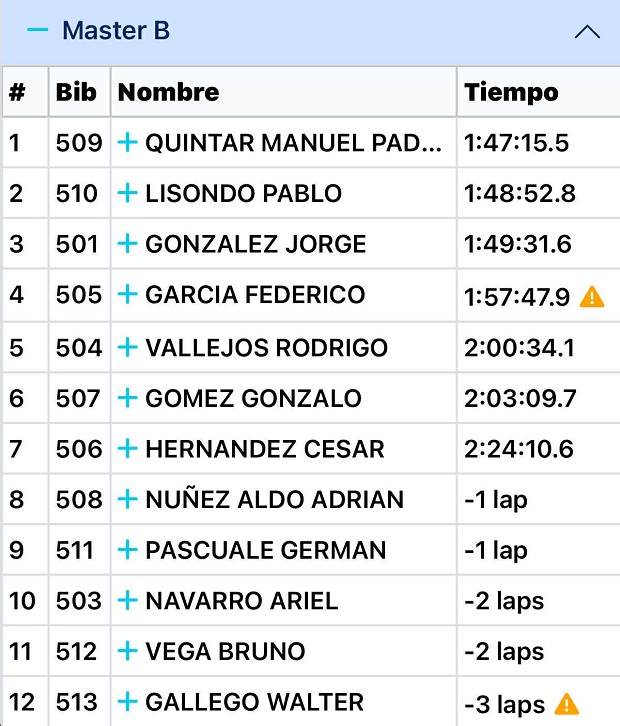Show details for NUÑEZ ALDO ADRIAN plus icon

point(127,499)
